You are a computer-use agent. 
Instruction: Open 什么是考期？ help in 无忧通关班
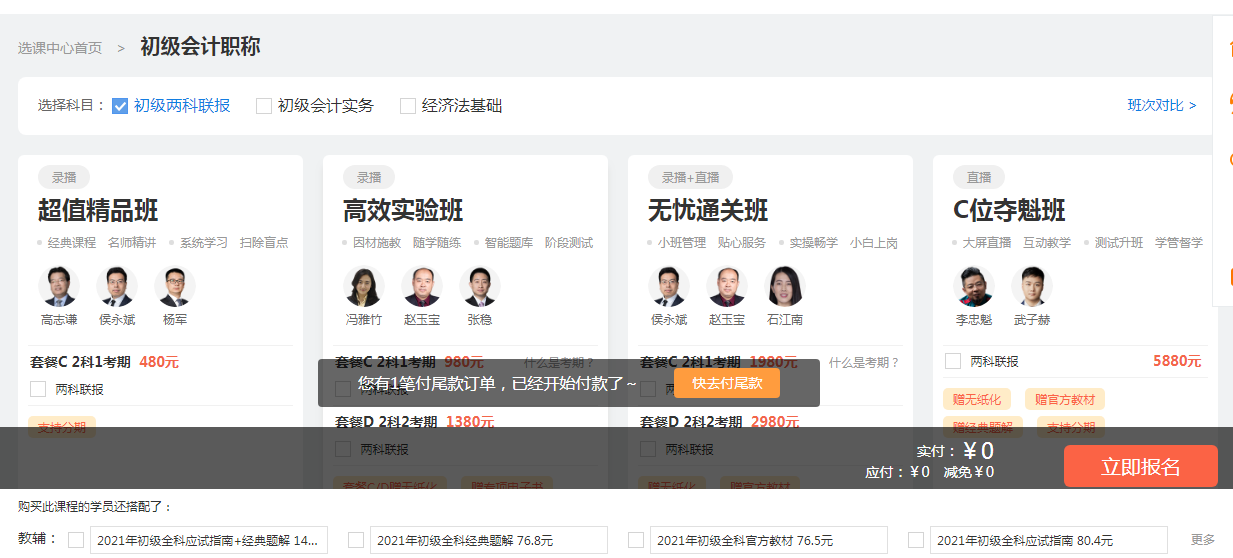tap(863, 363)
